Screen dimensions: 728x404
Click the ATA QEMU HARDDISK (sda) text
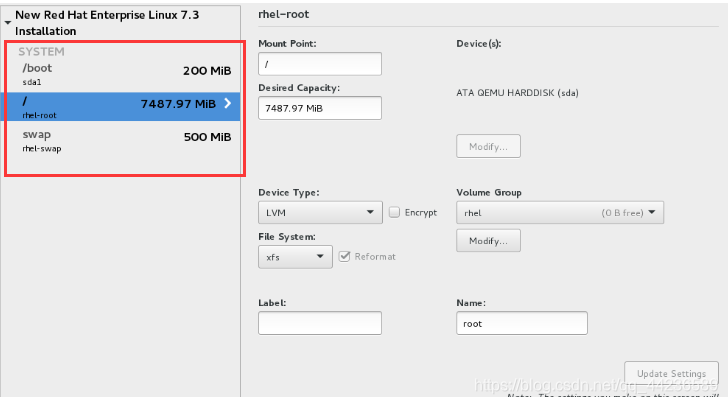point(517,93)
